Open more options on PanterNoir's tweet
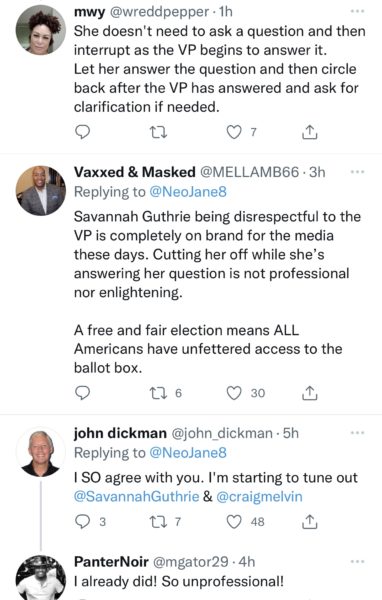This screenshot has height=600, width=382. coord(357,562)
